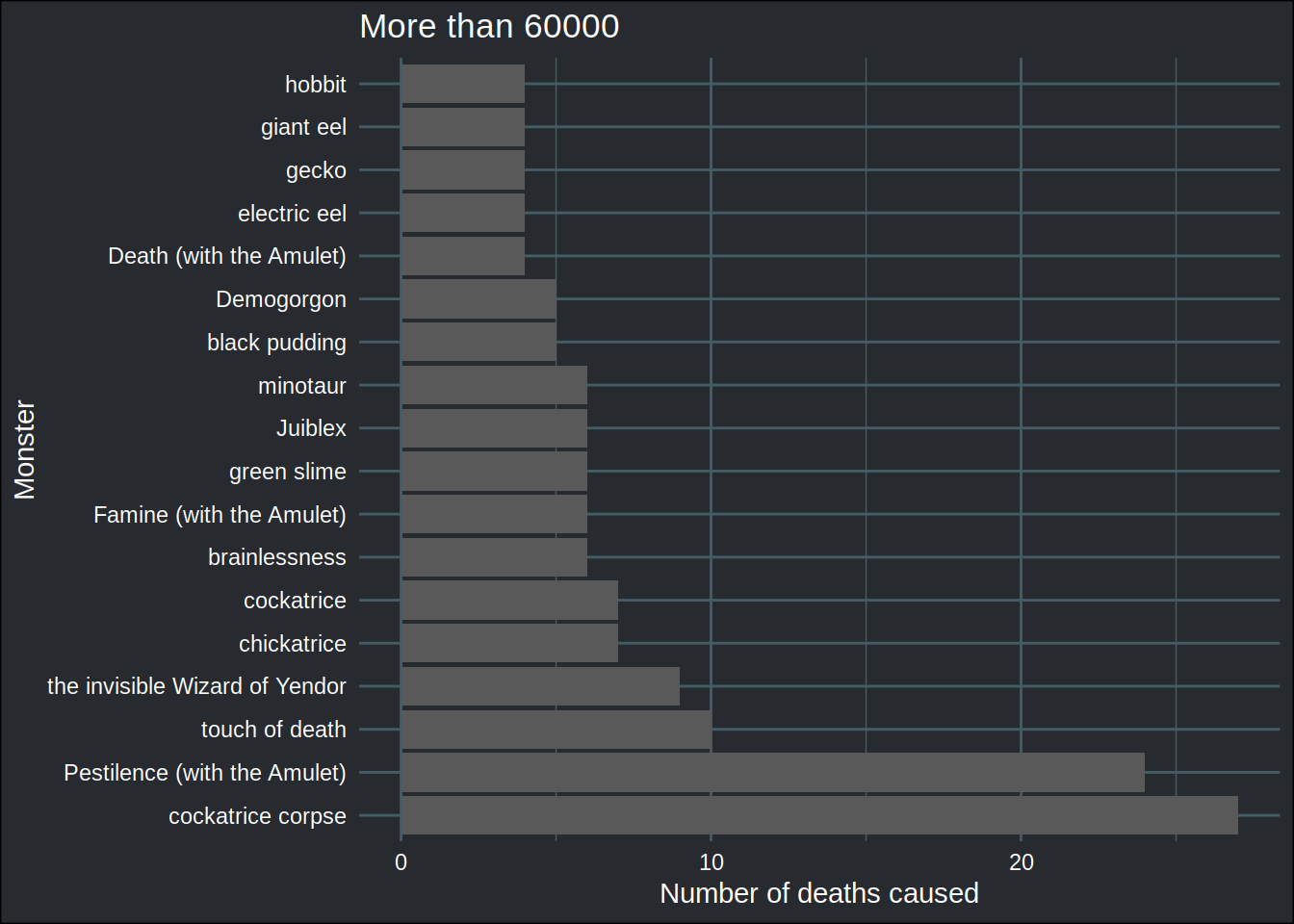Image resolution: width=1294 pixels, height=924 pixels.
Task: Select the brainlessness bar
Action: click(x=494, y=557)
